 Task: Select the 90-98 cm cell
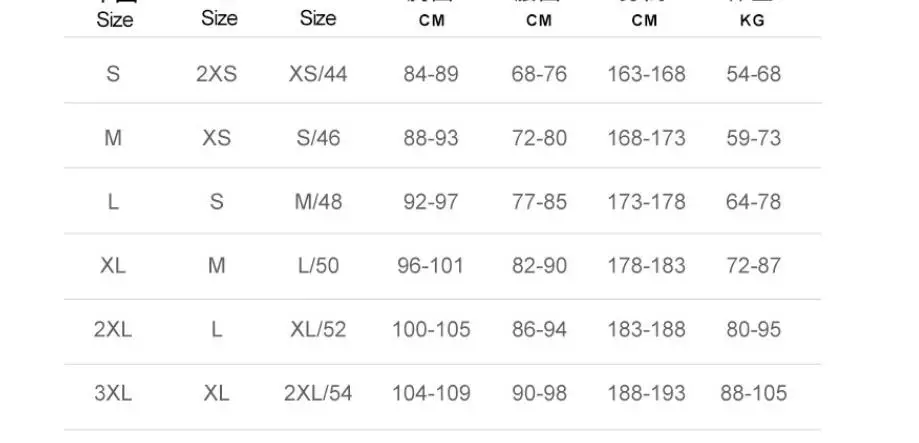click(x=539, y=393)
